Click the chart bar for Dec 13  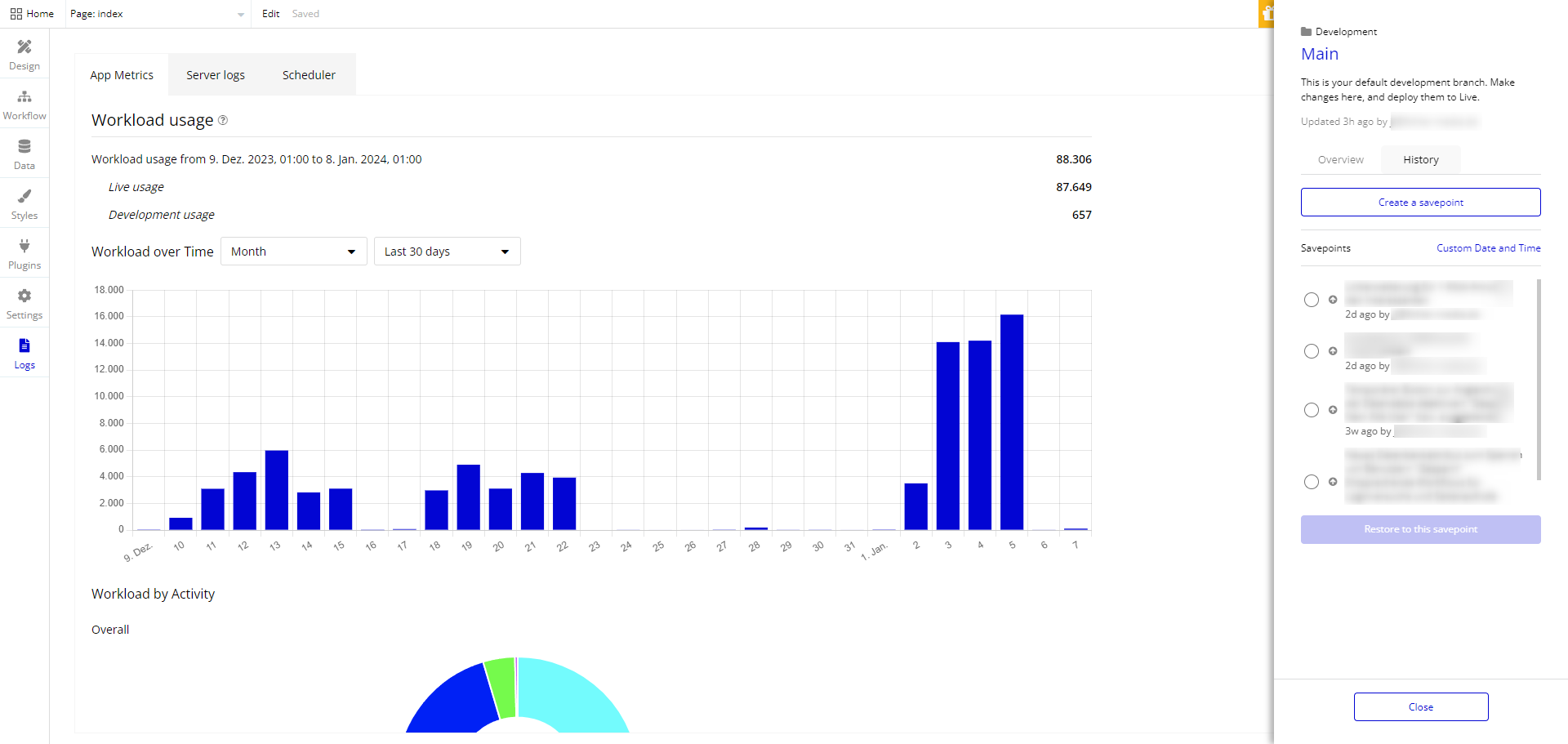click(277, 490)
